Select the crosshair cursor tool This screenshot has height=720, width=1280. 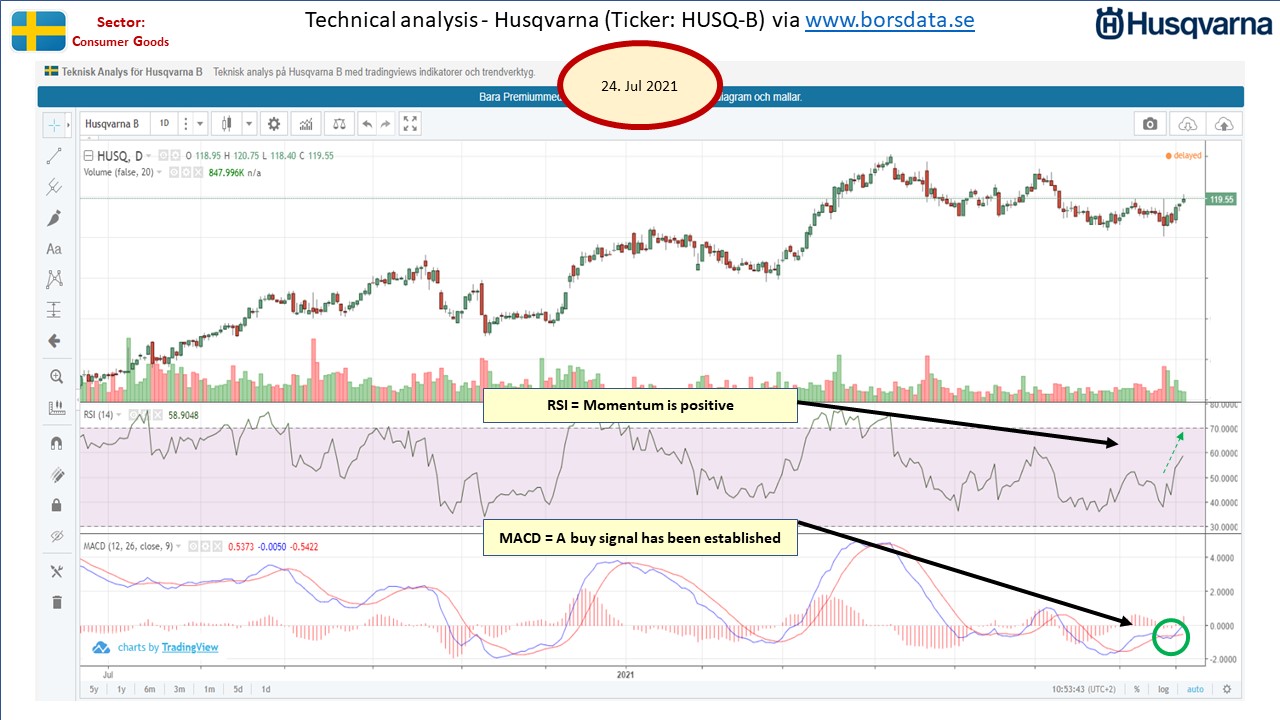[x=54, y=125]
